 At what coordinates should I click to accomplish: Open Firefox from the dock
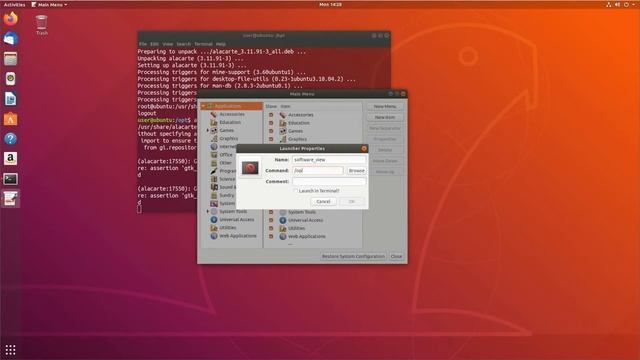11,19
